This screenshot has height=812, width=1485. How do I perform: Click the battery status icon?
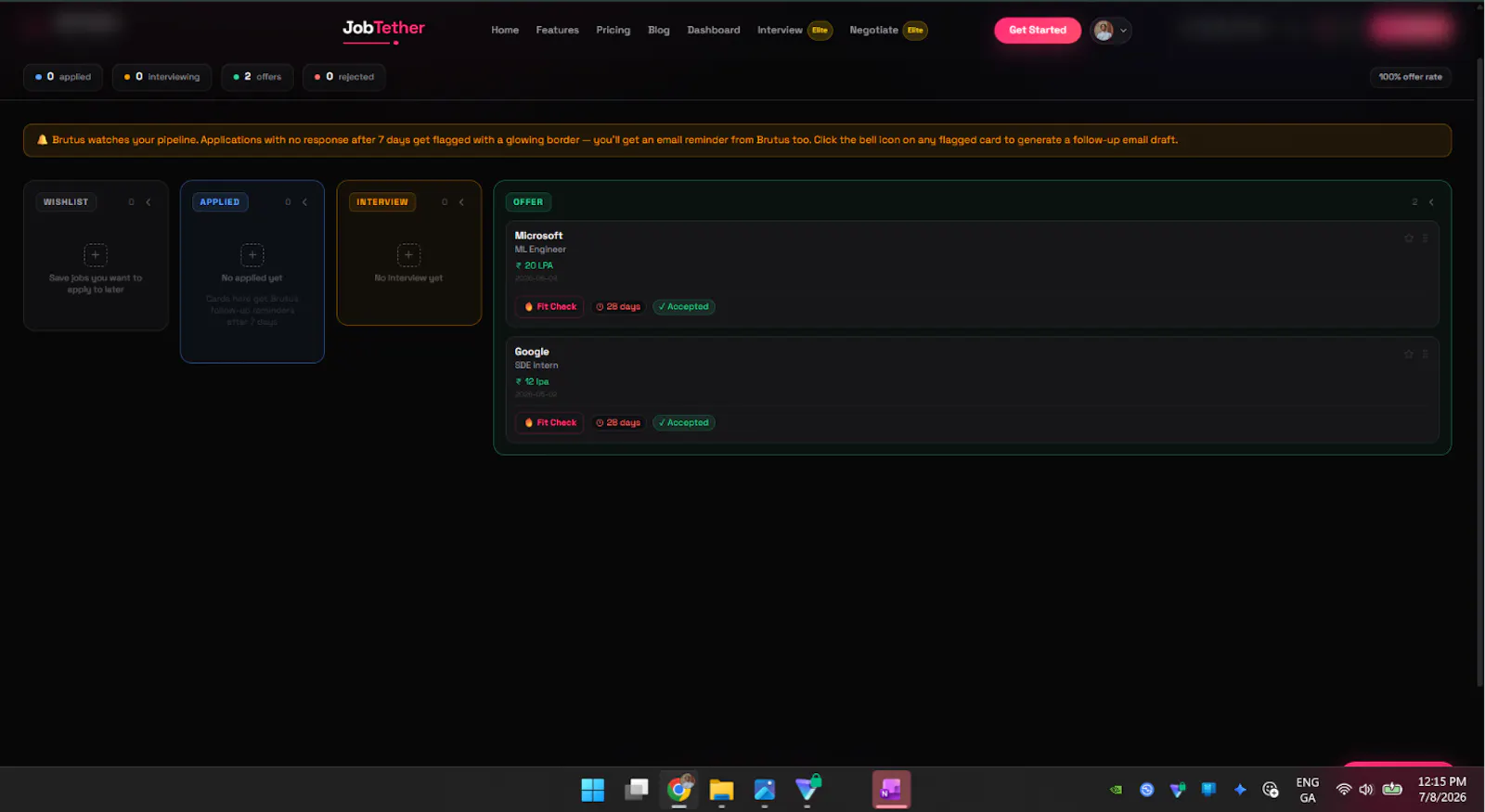tap(1392, 790)
